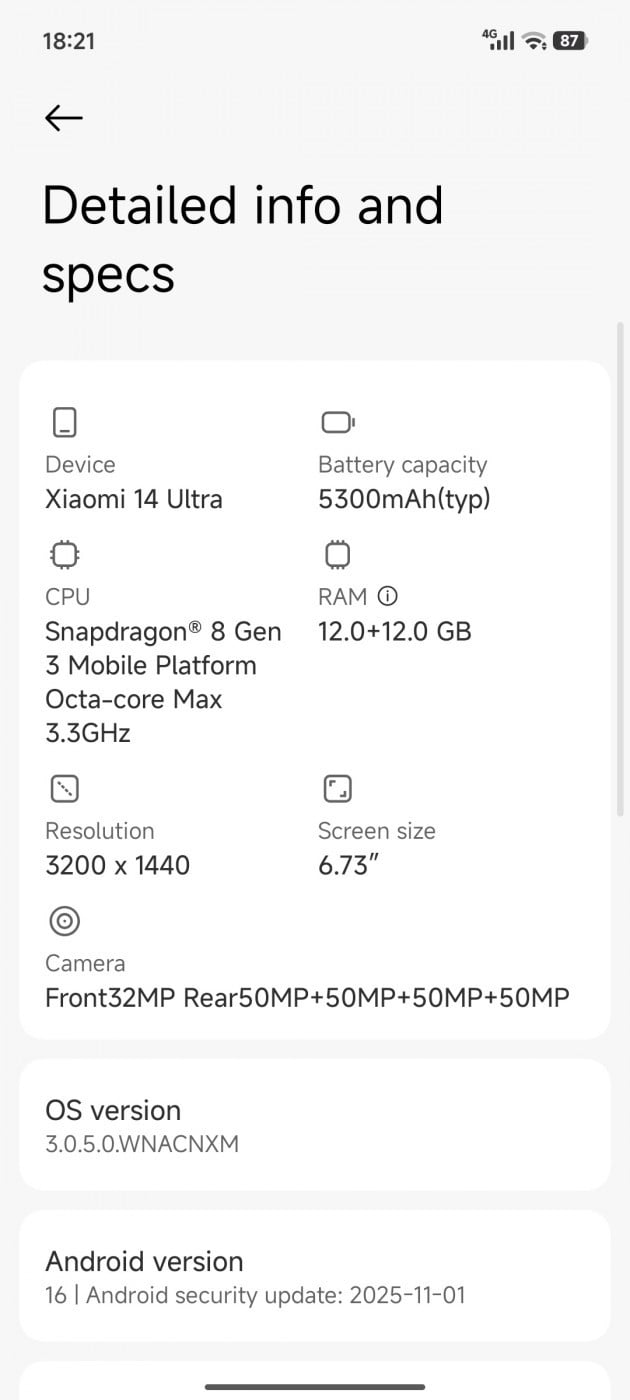Tap the 5300mAh battery capacity value
Viewport: 630px width, 1400px height.
[404, 499]
